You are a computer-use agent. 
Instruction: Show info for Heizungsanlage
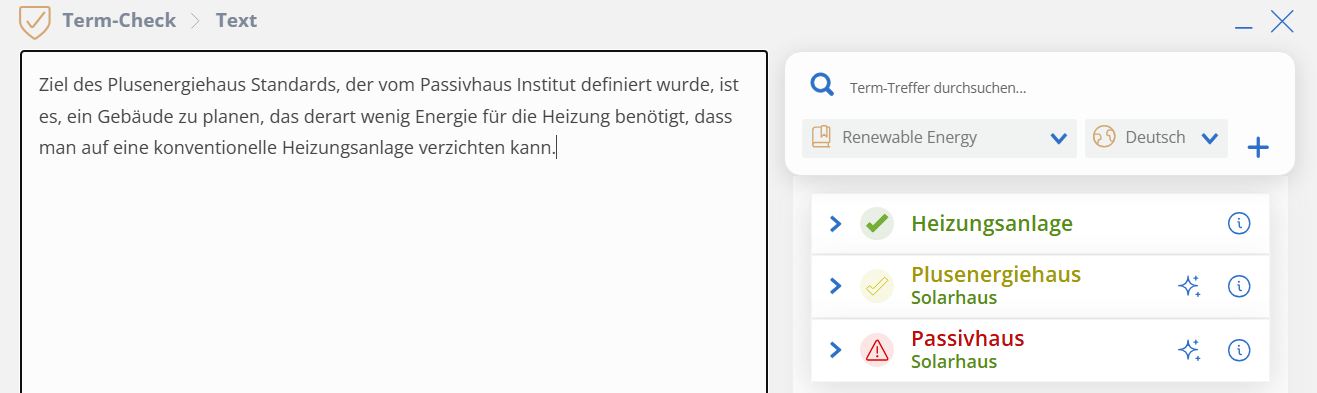tap(1239, 223)
